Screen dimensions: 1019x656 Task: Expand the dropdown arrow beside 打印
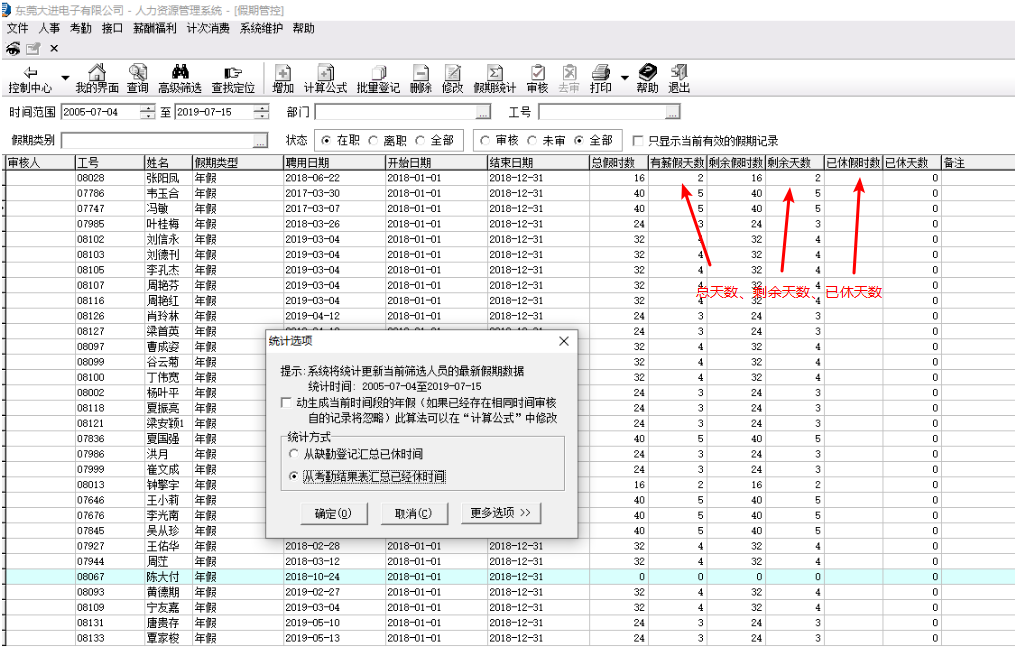point(625,77)
